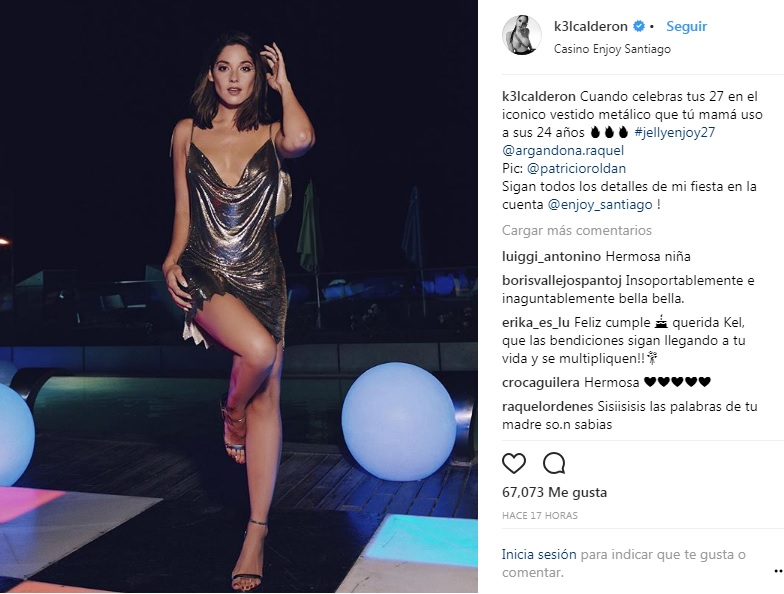Open luiggi_antonino commenter profile
Screen dimensions: 784x594
[x=552, y=256]
